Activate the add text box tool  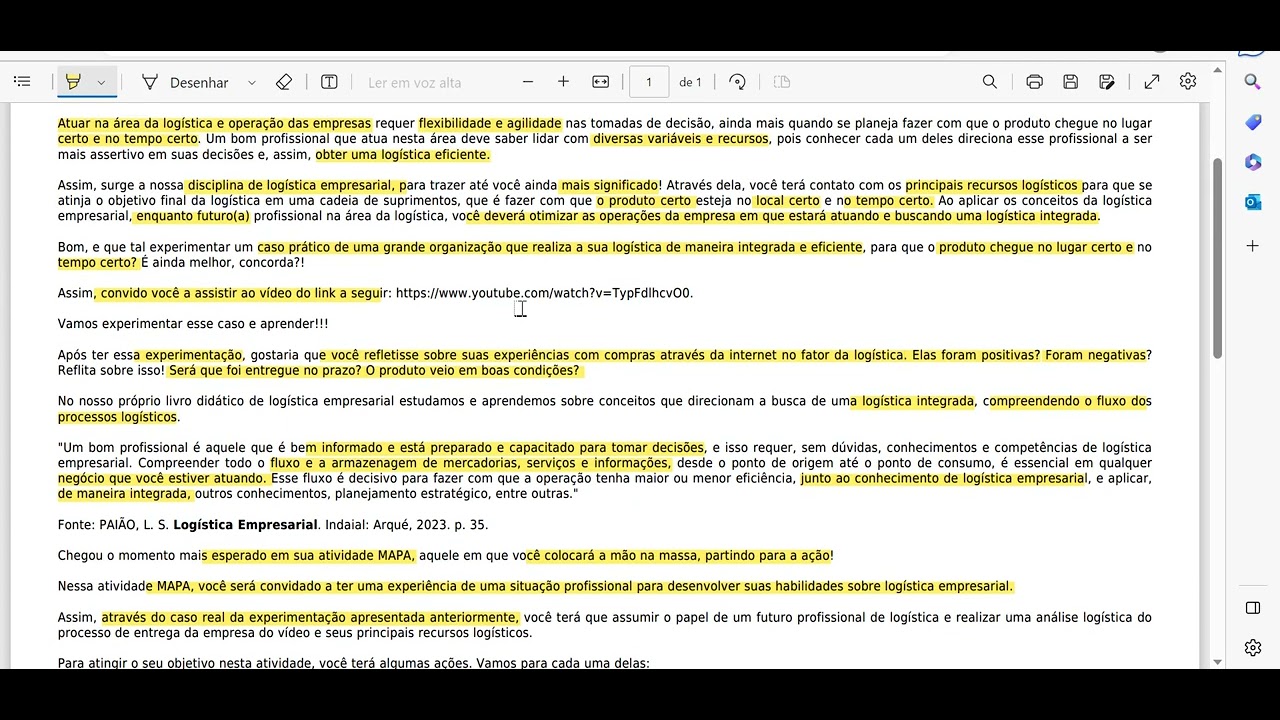pyautogui.click(x=329, y=82)
